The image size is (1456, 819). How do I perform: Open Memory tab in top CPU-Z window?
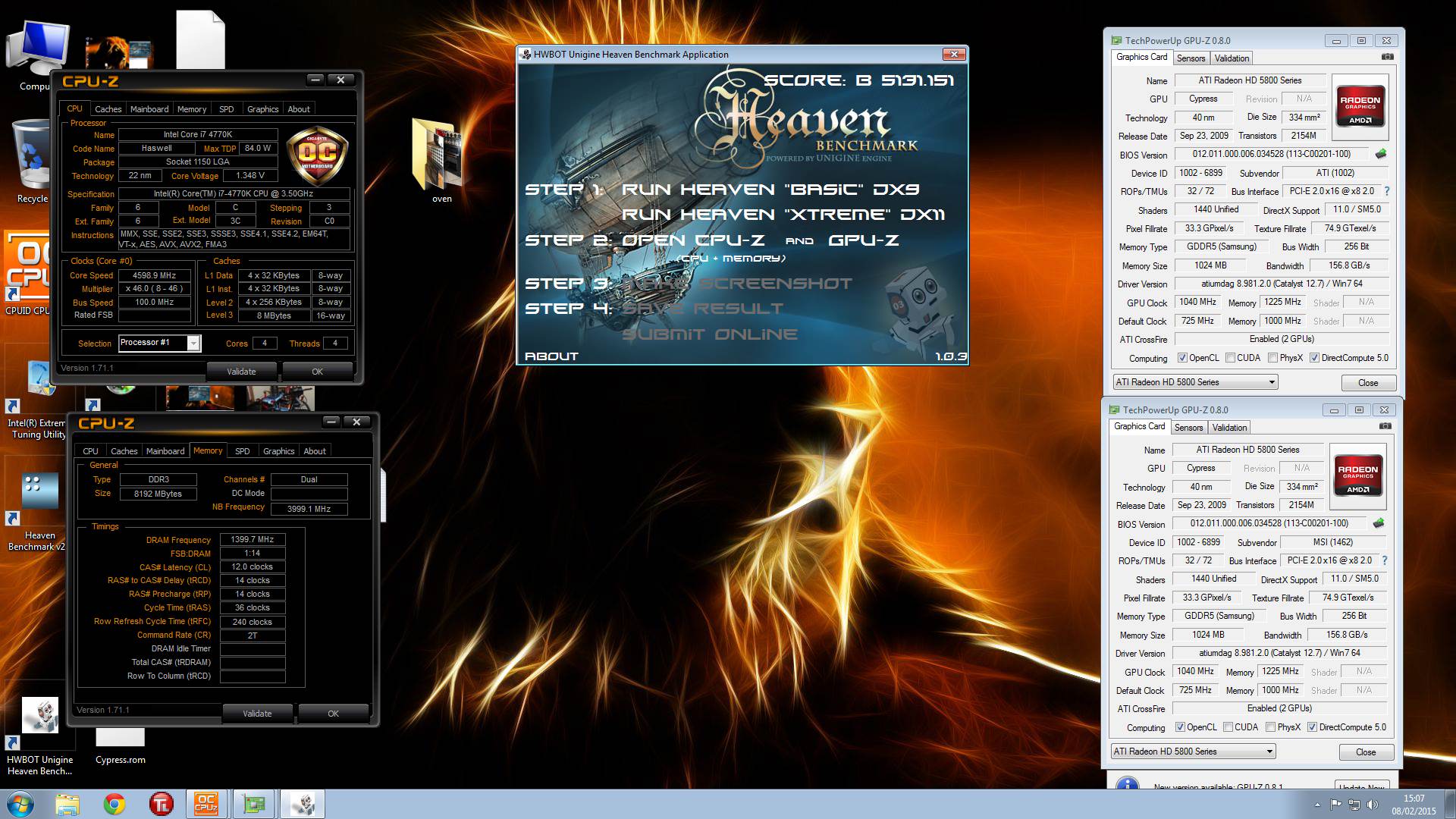(192, 109)
